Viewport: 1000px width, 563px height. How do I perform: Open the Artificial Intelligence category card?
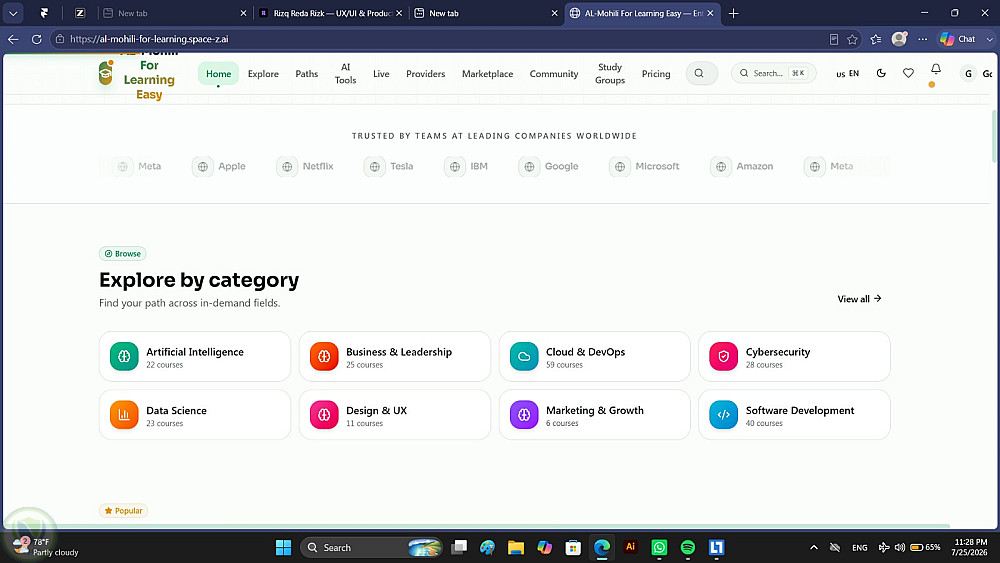click(x=195, y=356)
